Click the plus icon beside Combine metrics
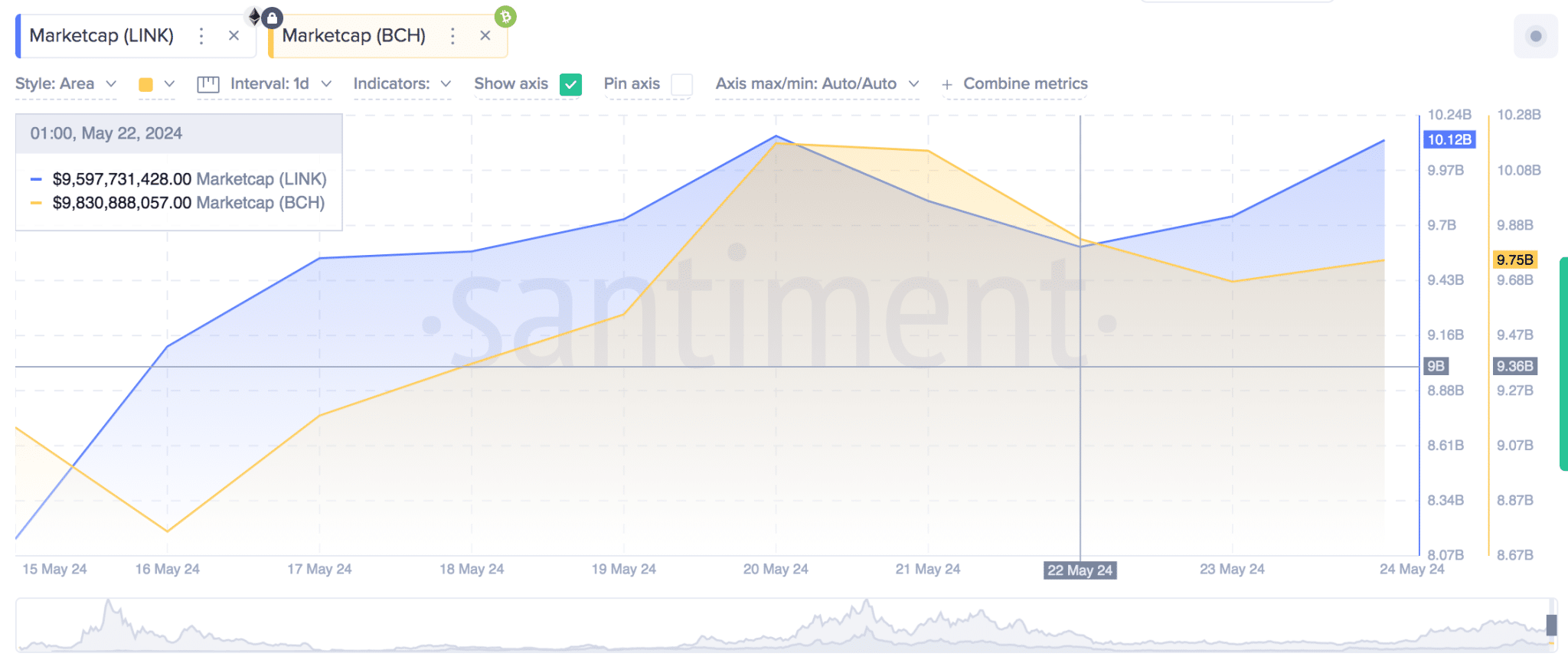 coord(947,85)
